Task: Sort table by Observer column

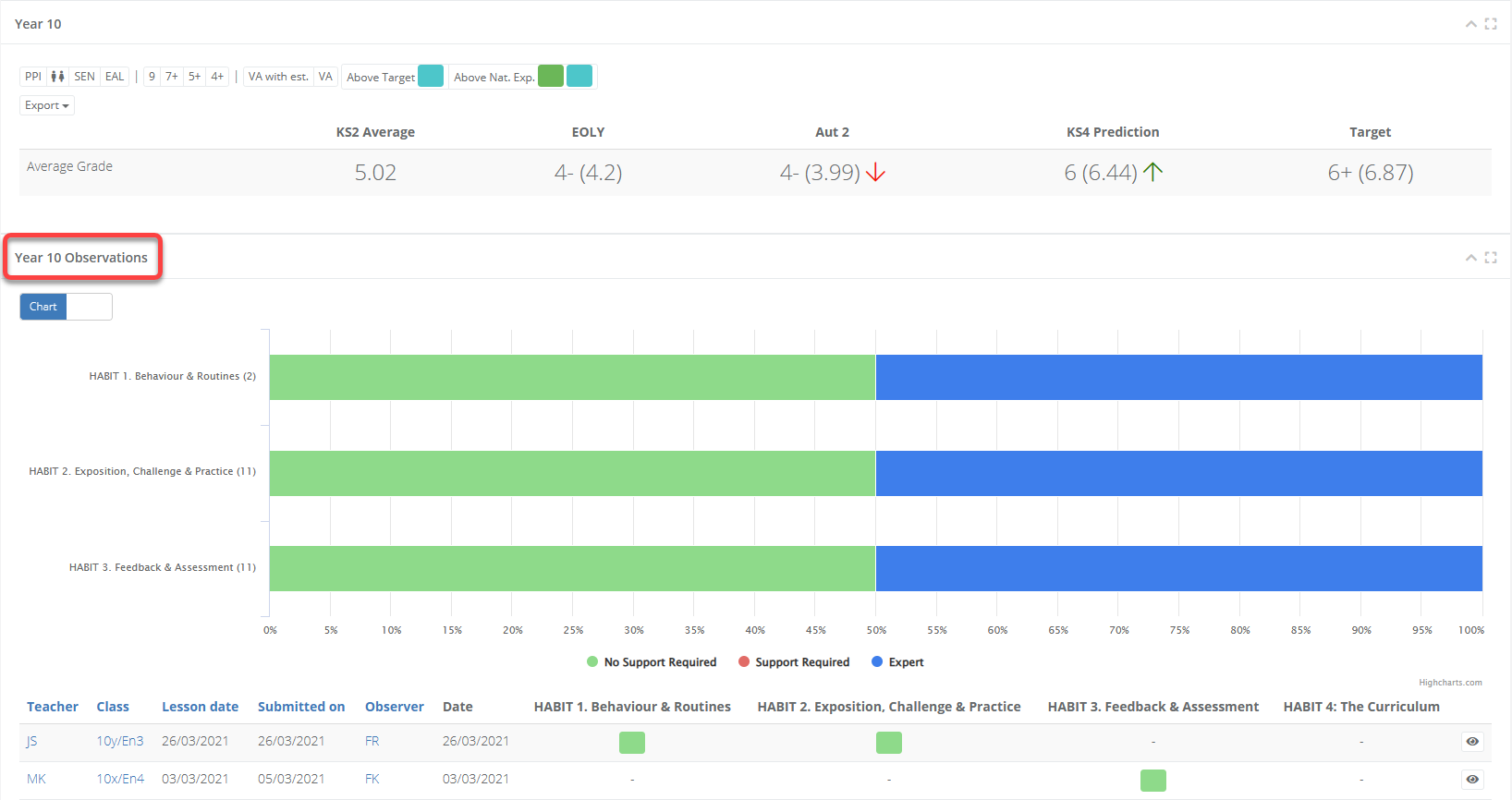Action: (x=395, y=707)
